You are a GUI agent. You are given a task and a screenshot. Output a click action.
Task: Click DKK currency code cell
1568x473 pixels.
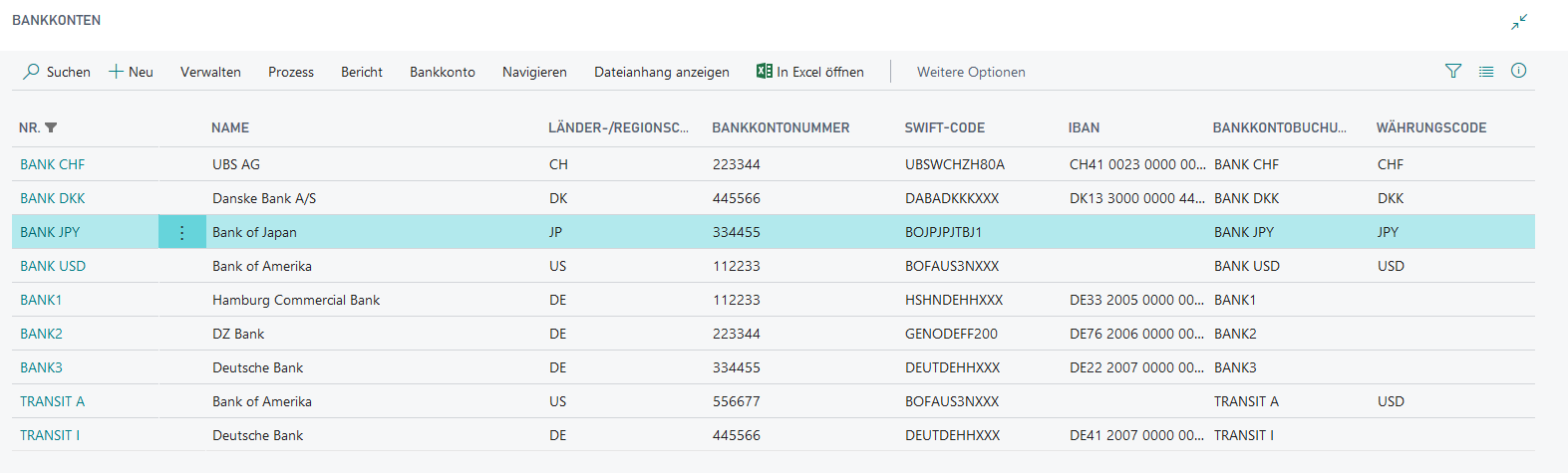(1391, 198)
